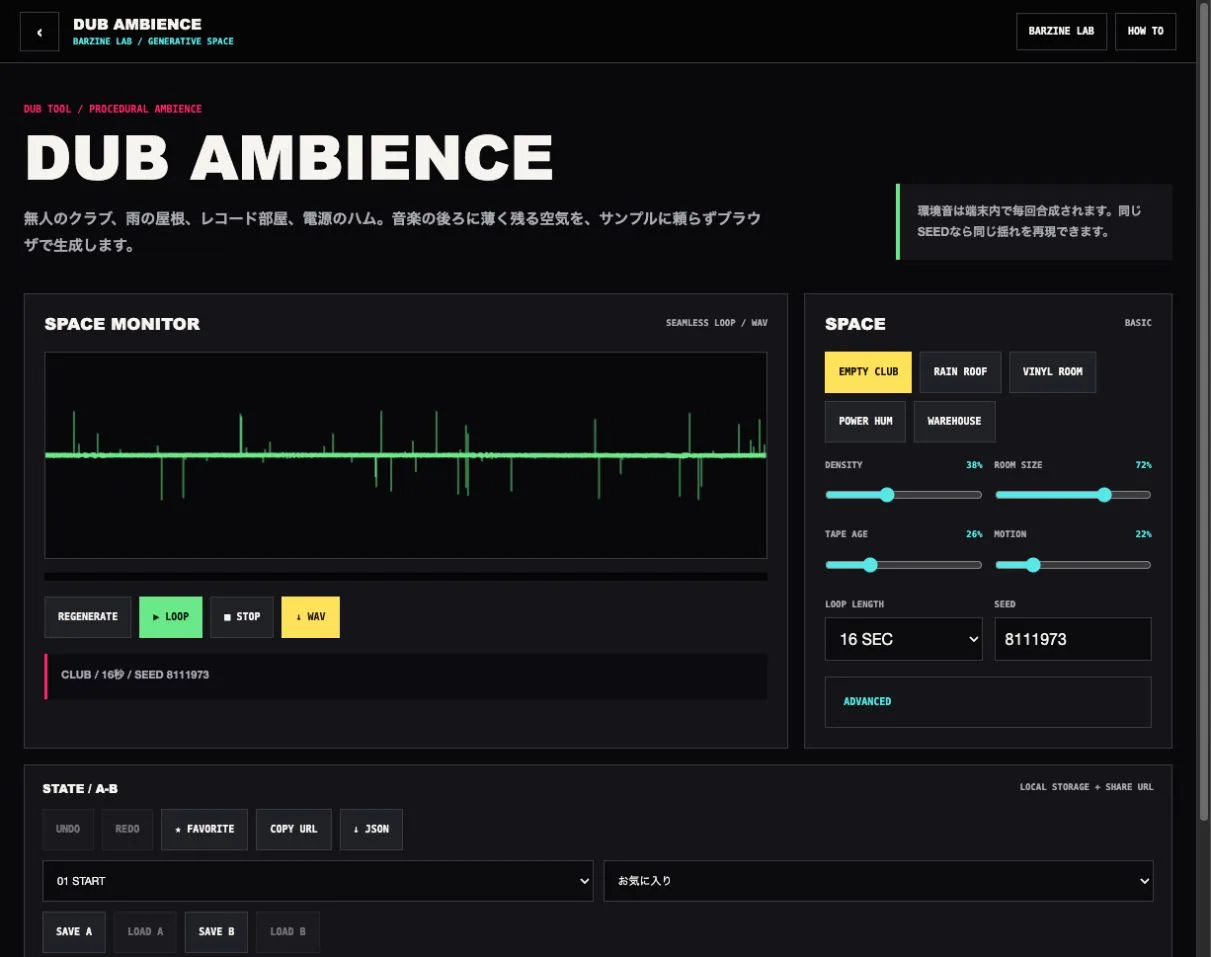The height and width of the screenshot is (957, 1211).
Task: Adjust the DENSITY slider
Action: 903,495
